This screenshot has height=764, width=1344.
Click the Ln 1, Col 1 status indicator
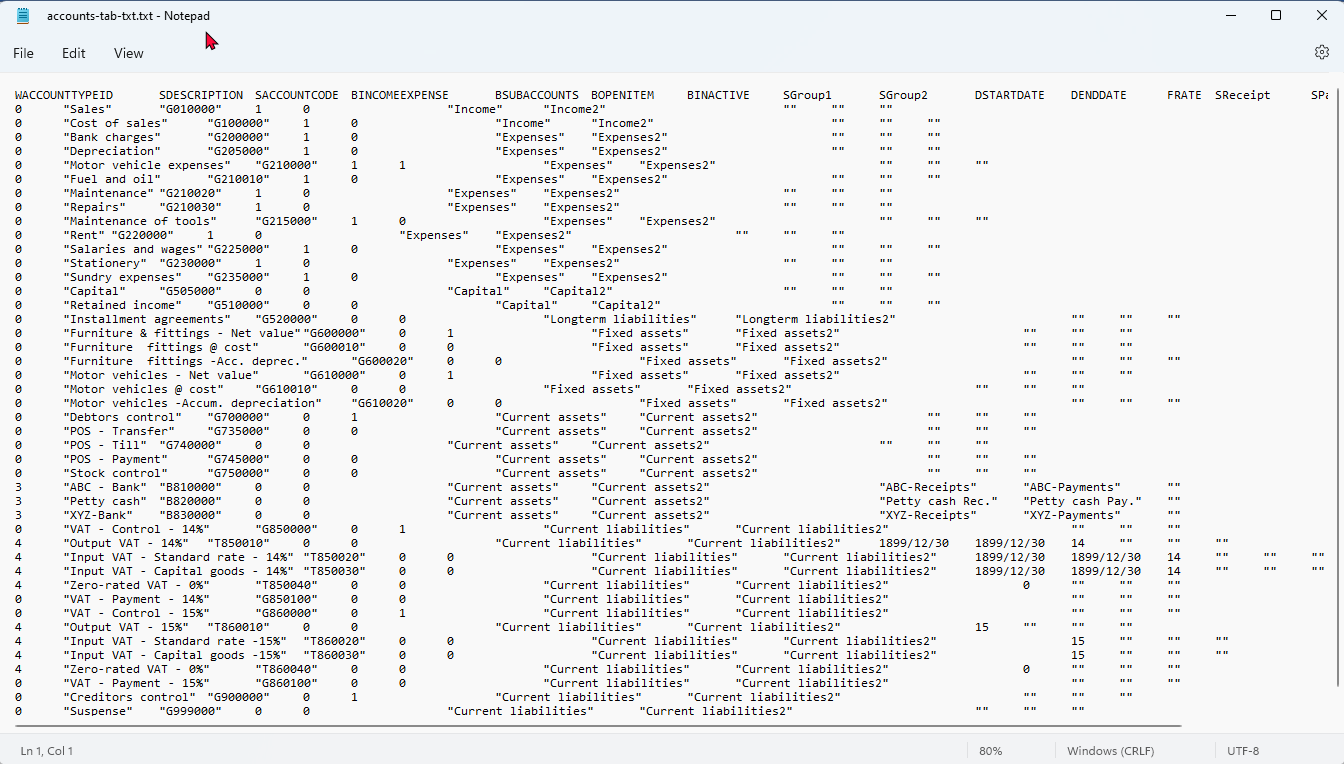click(x=47, y=751)
